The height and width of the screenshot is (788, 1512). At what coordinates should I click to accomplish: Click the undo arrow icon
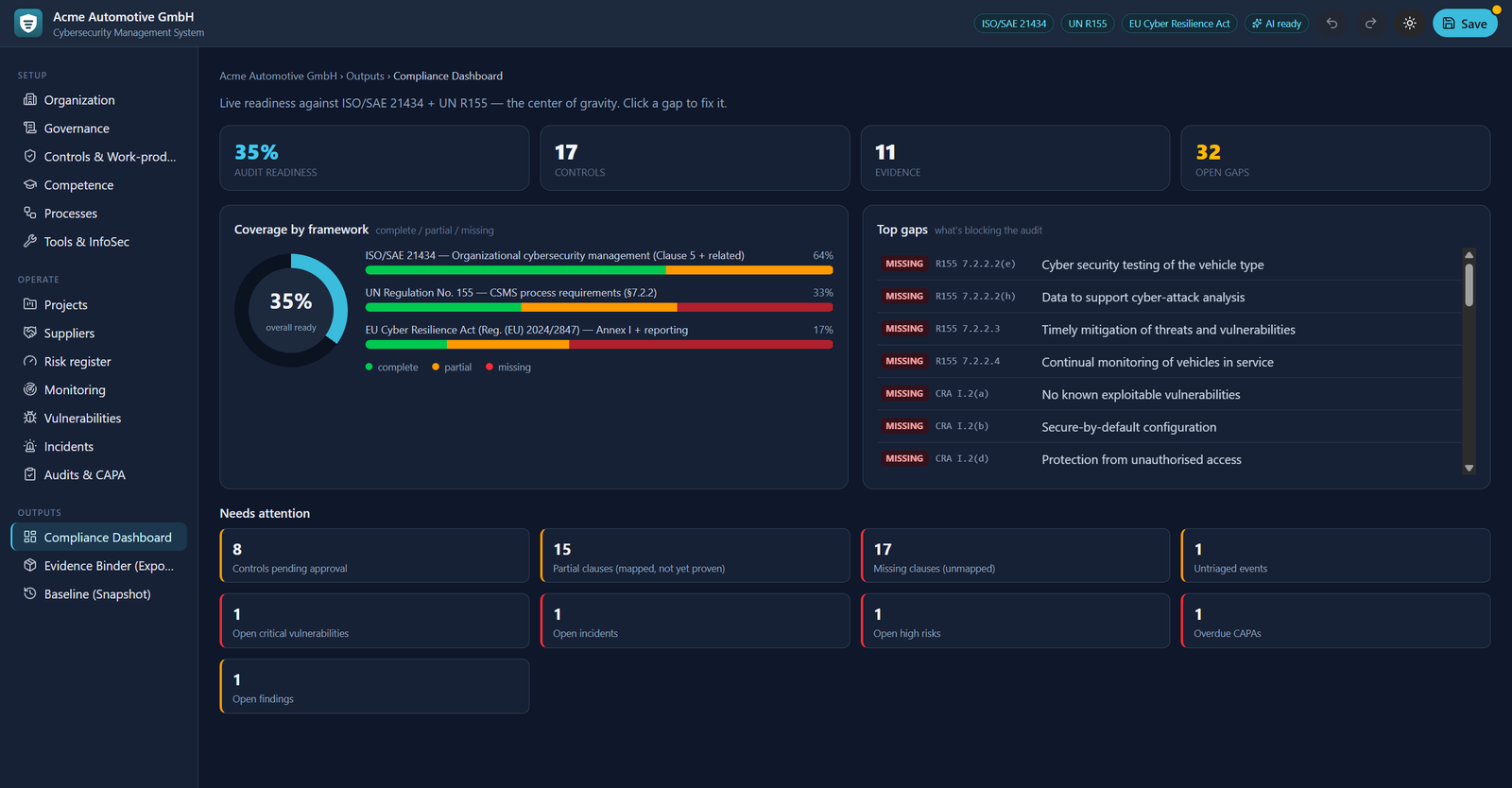point(1332,24)
